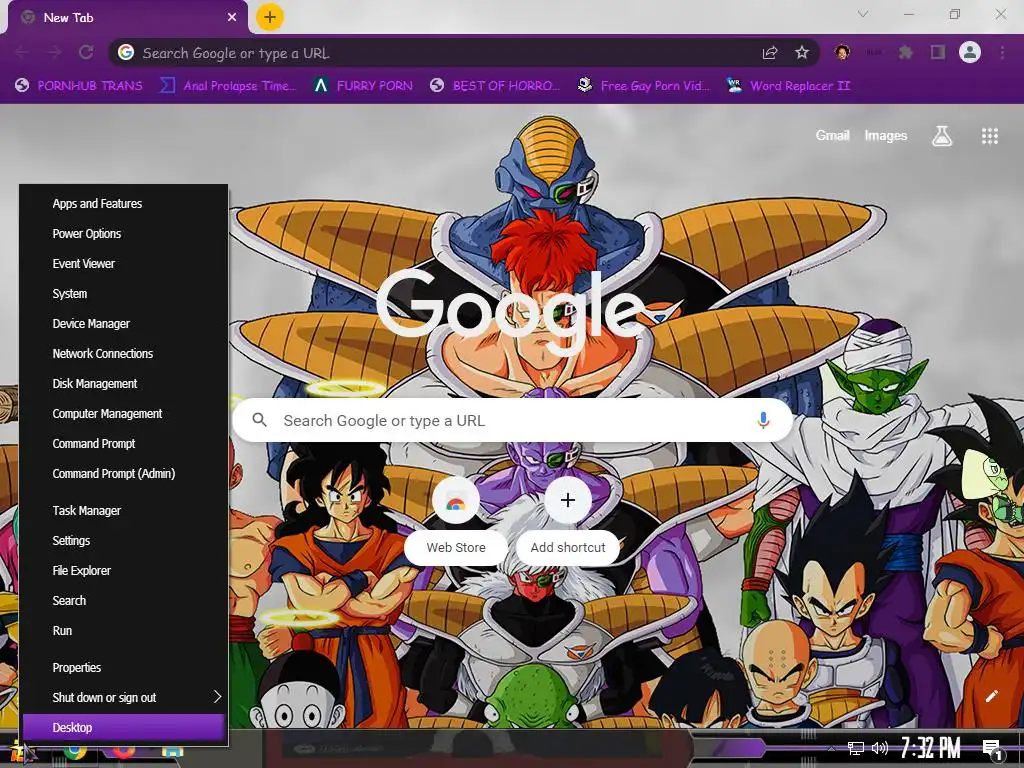The height and width of the screenshot is (768, 1024).
Task: Close the New Tab tab
Action: click(232, 18)
